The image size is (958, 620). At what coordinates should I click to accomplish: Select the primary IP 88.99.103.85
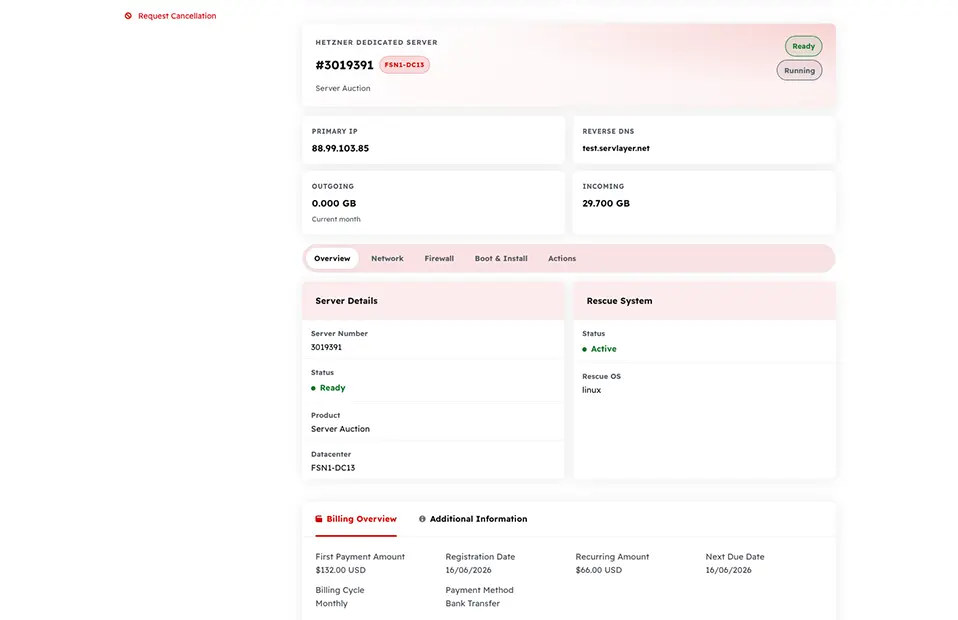tap(340, 148)
